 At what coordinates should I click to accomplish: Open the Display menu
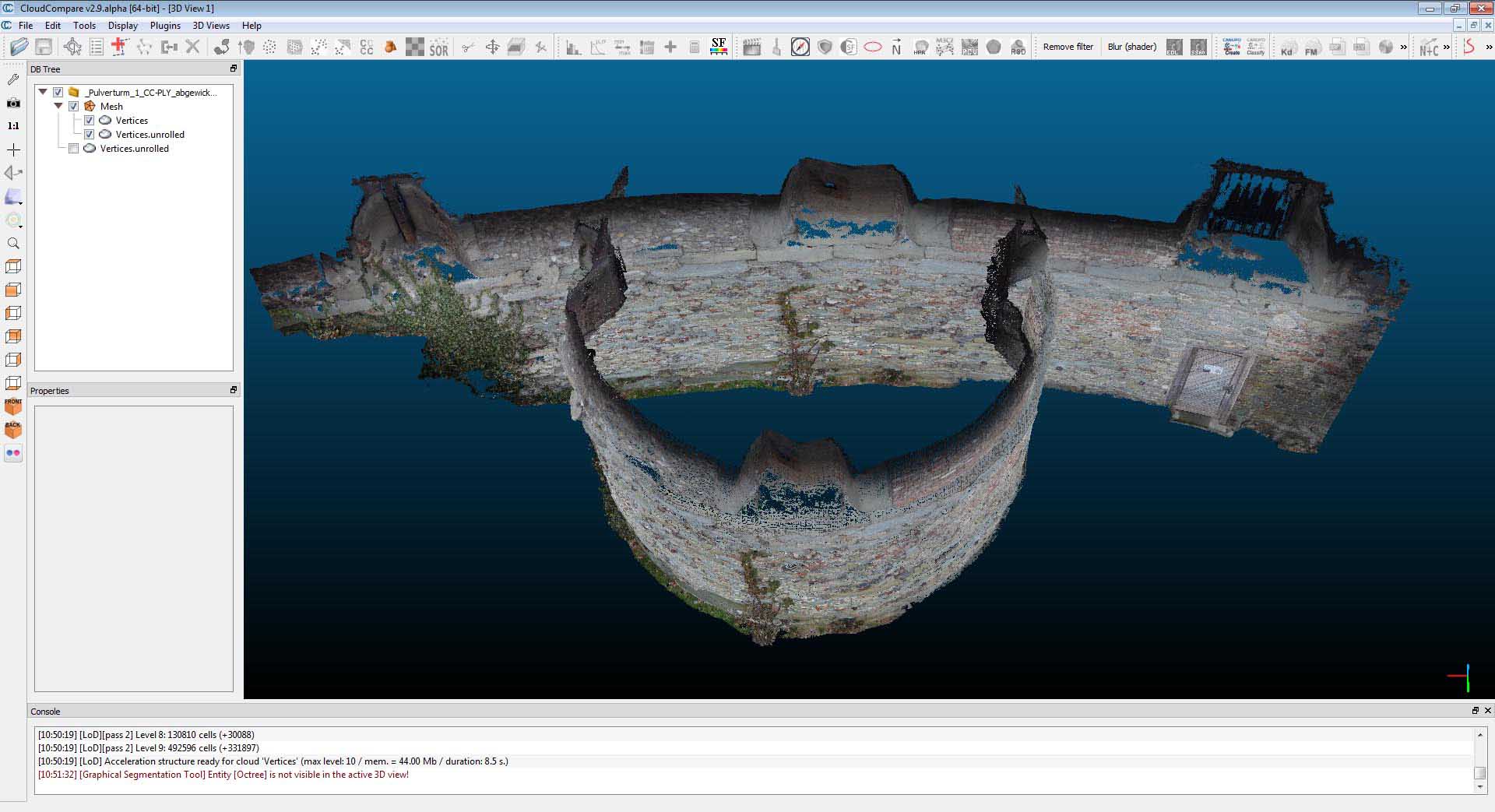(x=123, y=26)
